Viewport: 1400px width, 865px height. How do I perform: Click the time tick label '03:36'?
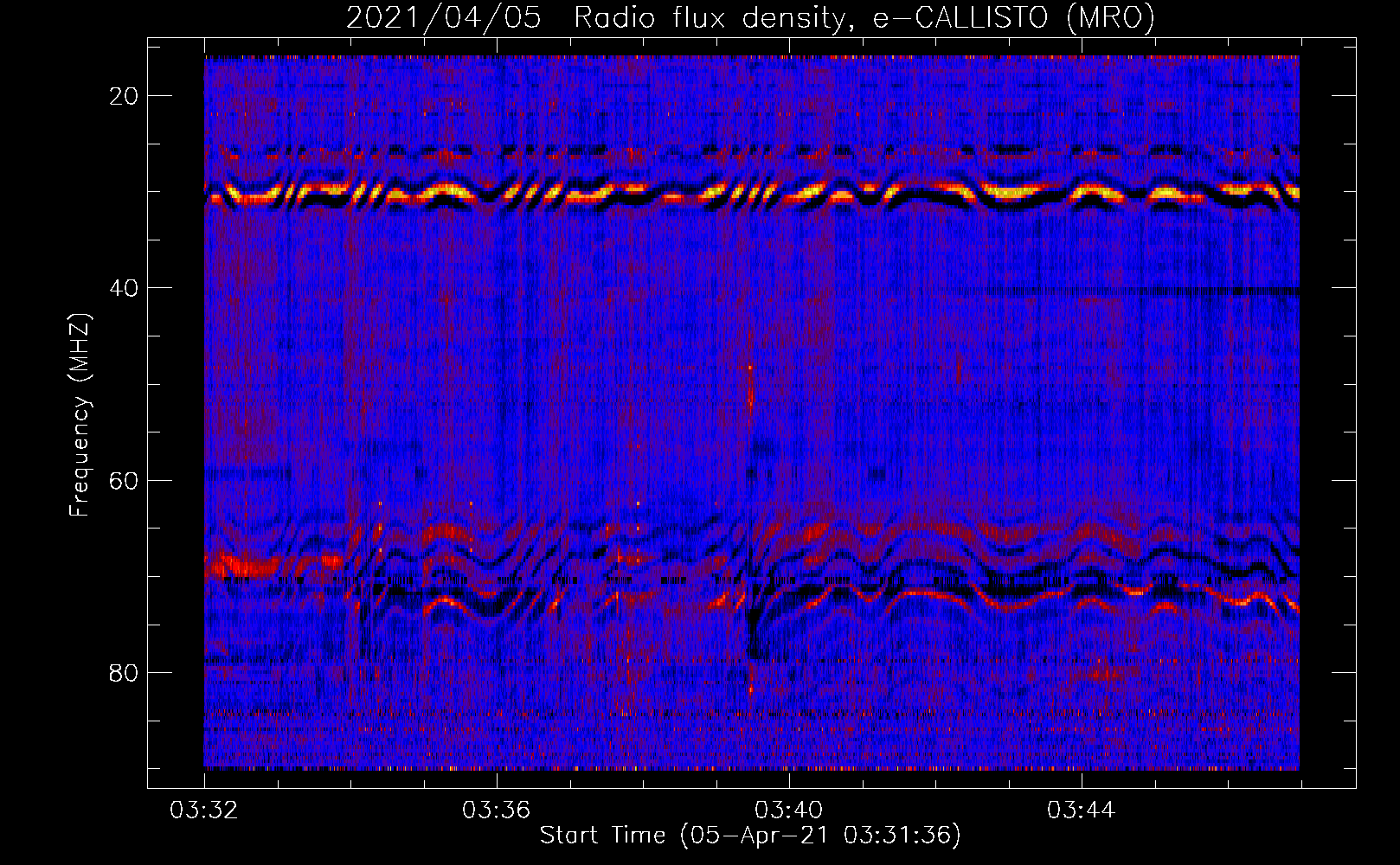click(497, 811)
